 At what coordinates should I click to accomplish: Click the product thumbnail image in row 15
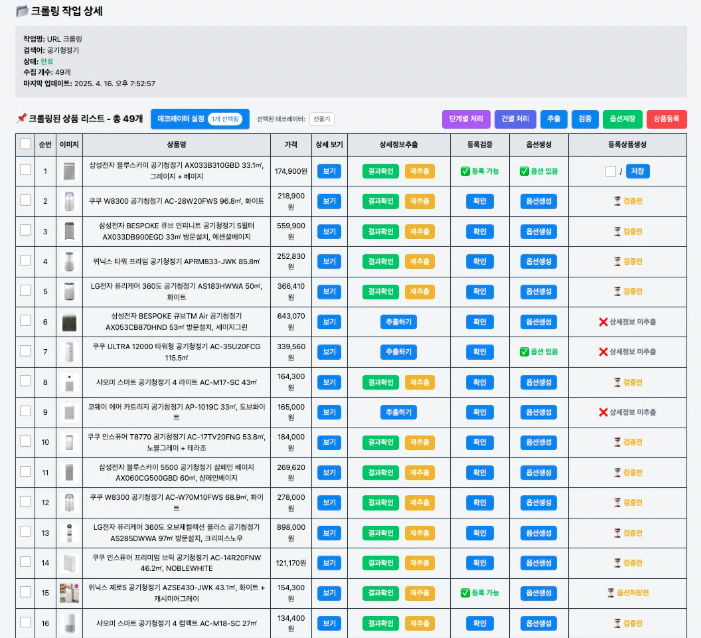(x=69, y=593)
